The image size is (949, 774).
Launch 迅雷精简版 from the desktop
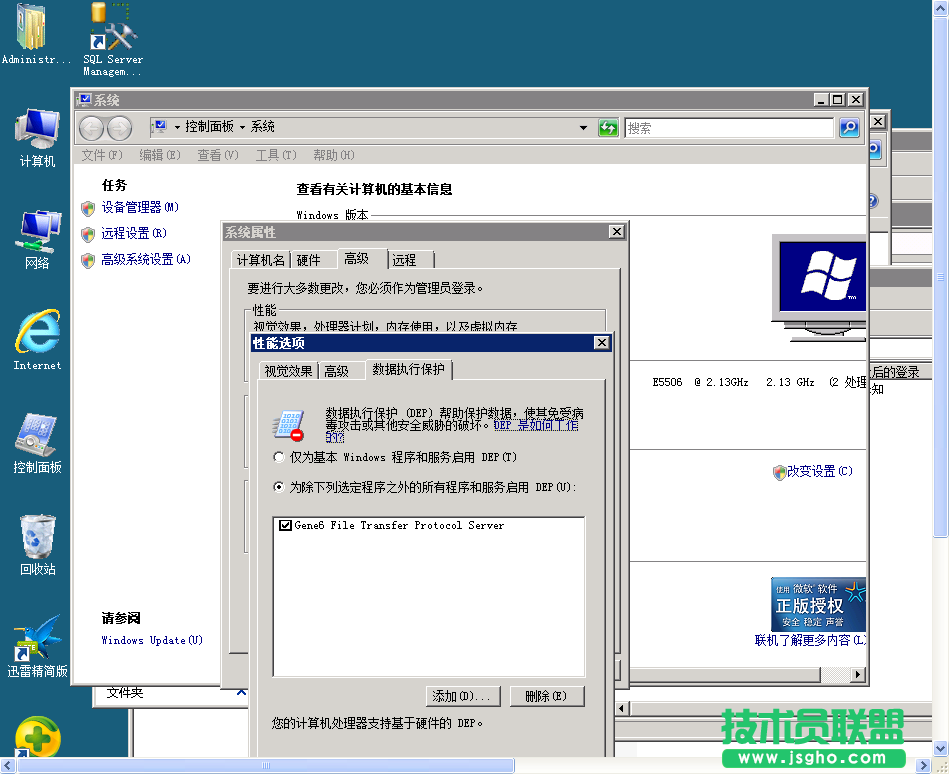pyautogui.click(x=35, y=645)
